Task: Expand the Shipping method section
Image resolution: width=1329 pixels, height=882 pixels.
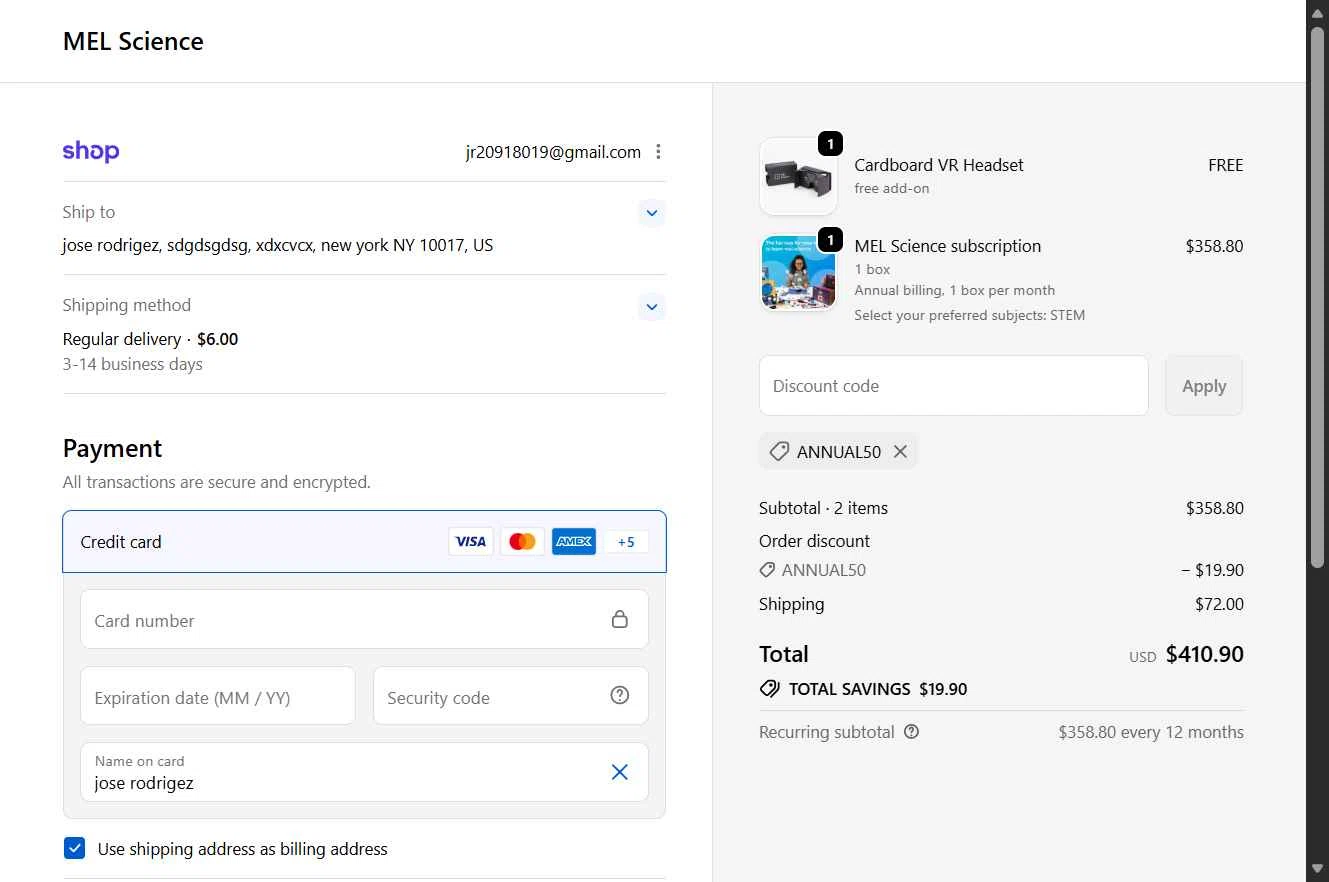Action: [x=652, y=306]
